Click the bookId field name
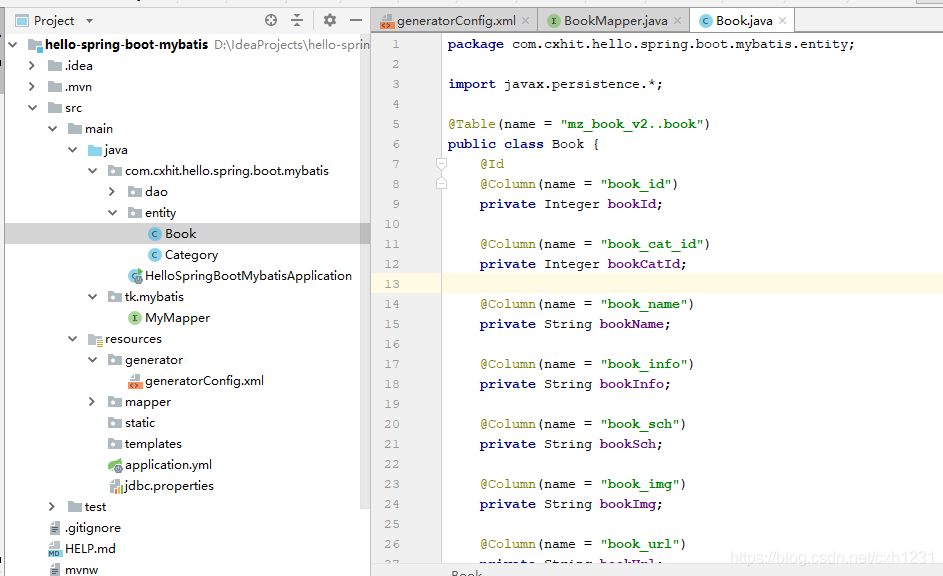The width and height of the screenshot is (943, 576). (631, 204)
